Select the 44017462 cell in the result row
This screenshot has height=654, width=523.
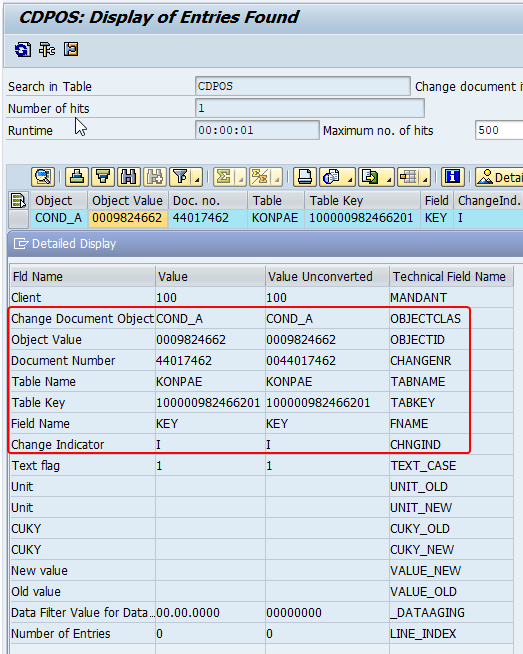[208, 218]
